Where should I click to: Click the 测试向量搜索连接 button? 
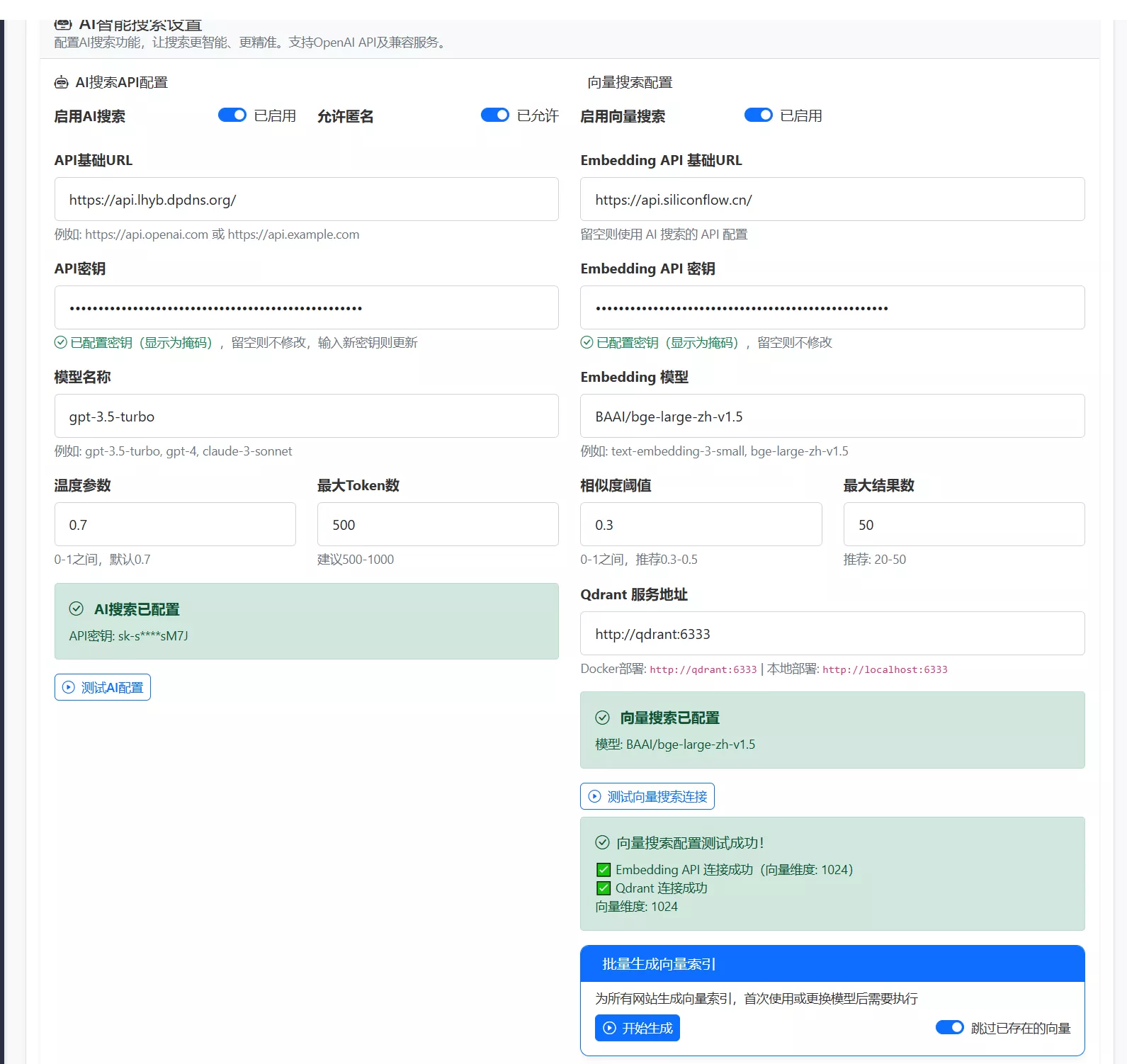point(647,796)
